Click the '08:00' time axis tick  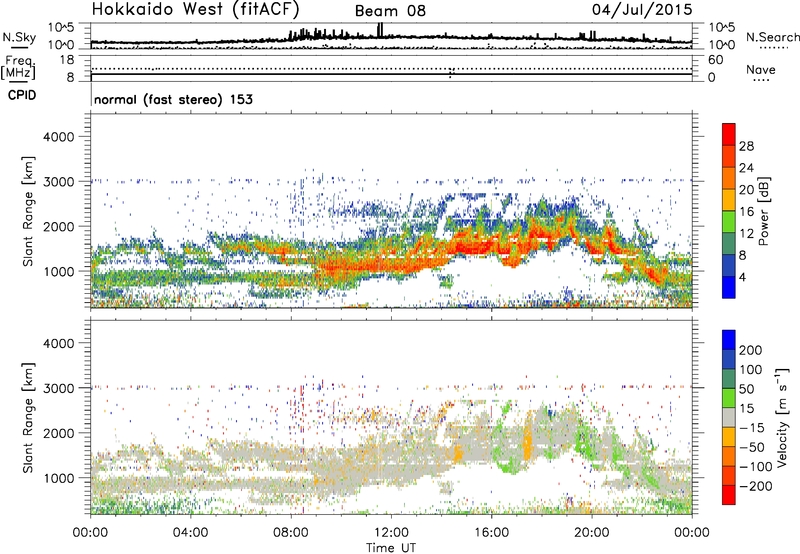pos(291,533)
